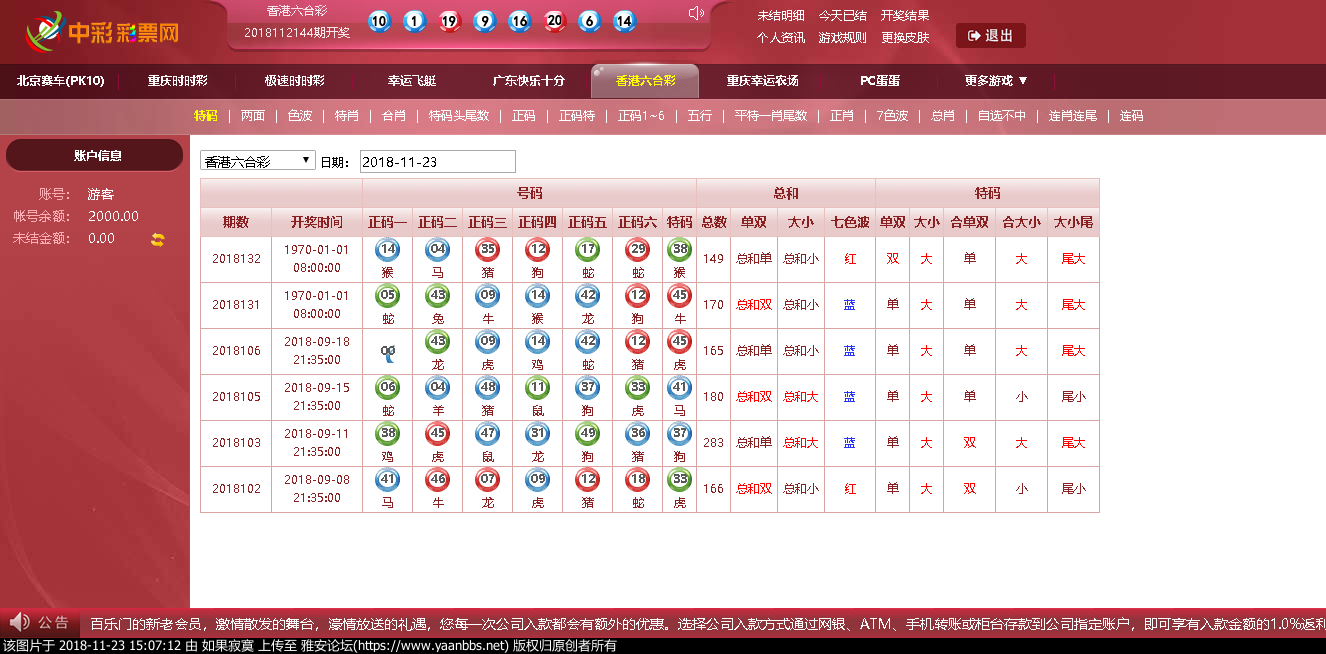Refresh the balance with the yellow arrows icon
1326x654 pixels.
(x=157, y=239)
